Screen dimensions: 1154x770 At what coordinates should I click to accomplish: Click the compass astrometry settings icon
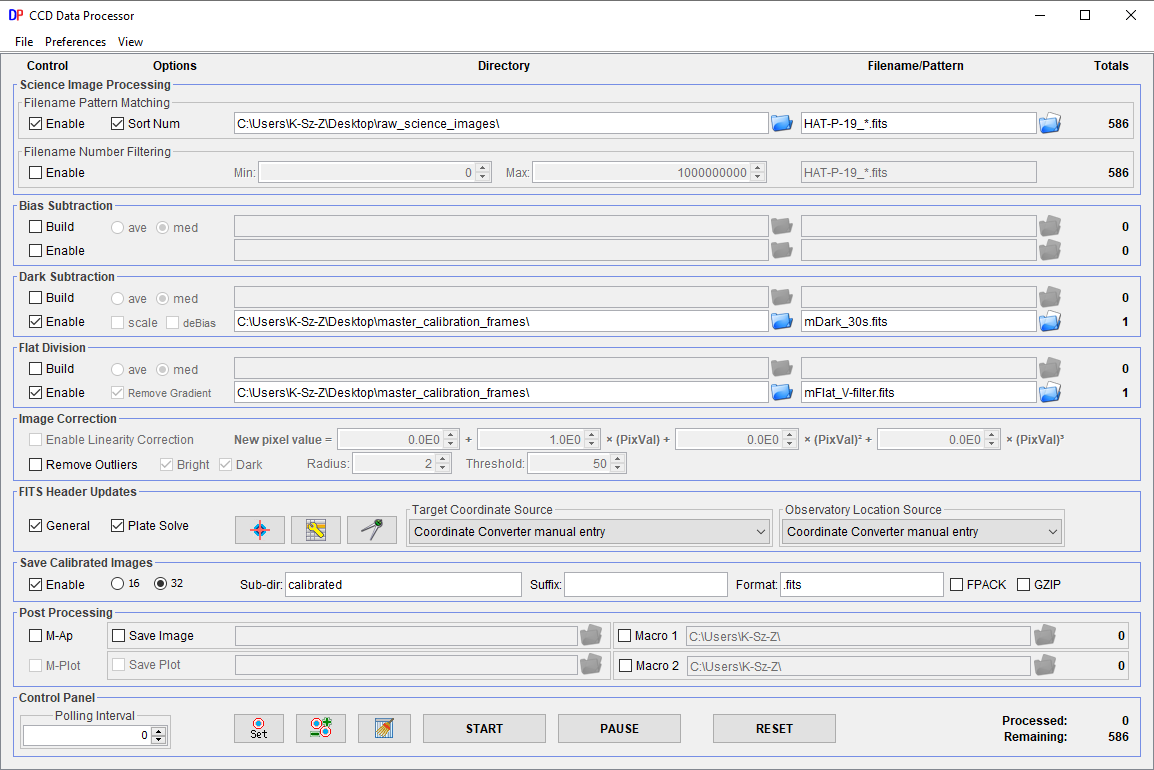click(372, 530)
